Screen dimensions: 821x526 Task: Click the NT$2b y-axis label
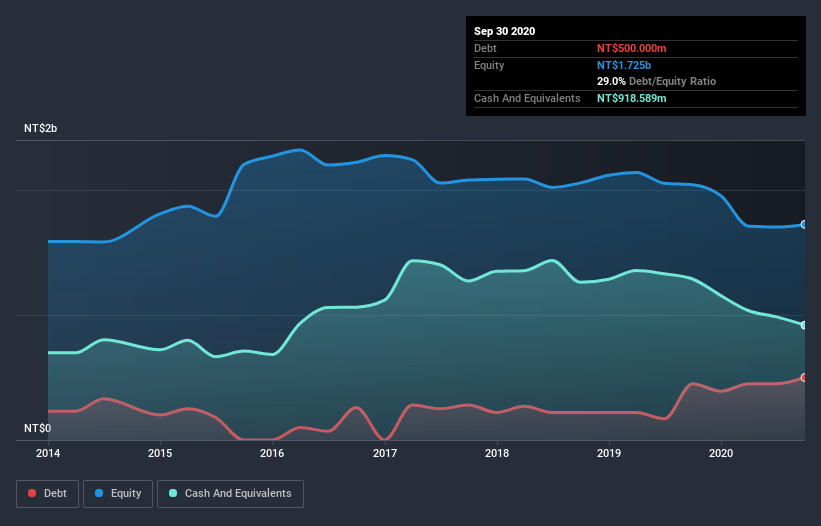(40, 128)
